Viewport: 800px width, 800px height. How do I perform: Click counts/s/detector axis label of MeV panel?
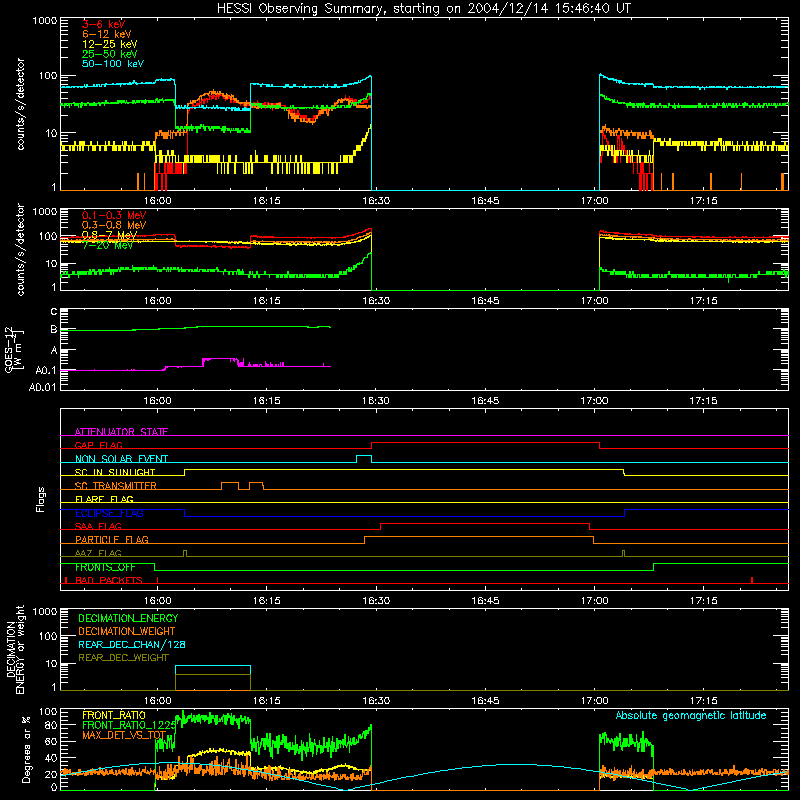[x=20, y=249]
